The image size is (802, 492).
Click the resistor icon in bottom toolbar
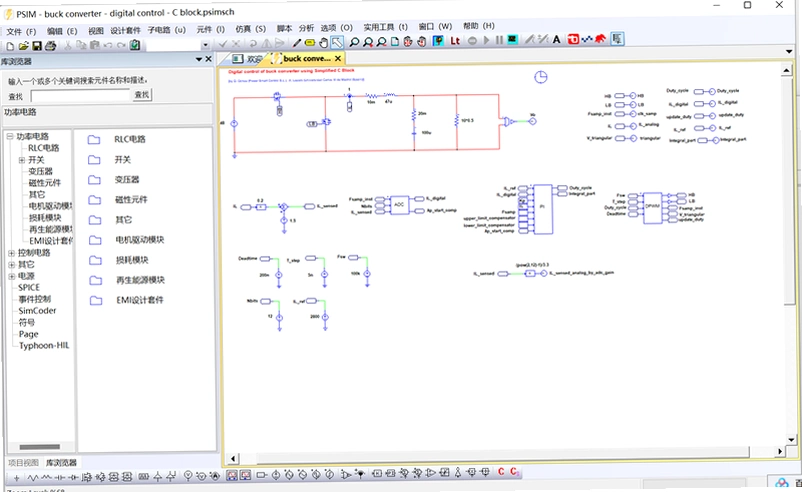coord(33,478)
